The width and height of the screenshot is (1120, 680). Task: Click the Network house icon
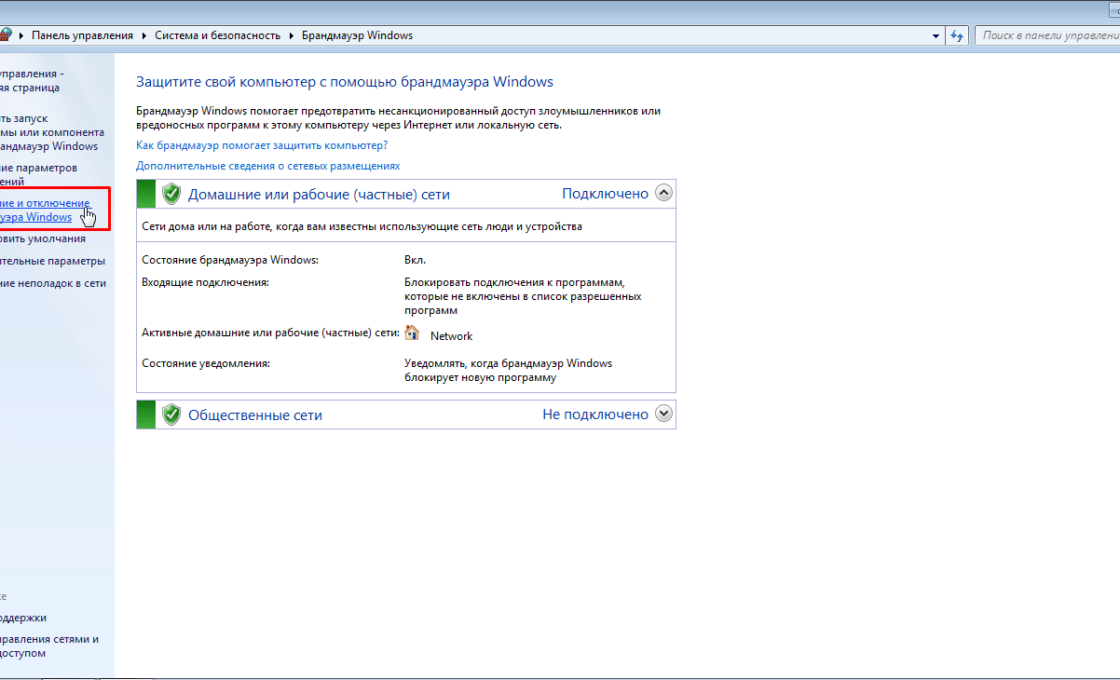[x=412, y=333]
